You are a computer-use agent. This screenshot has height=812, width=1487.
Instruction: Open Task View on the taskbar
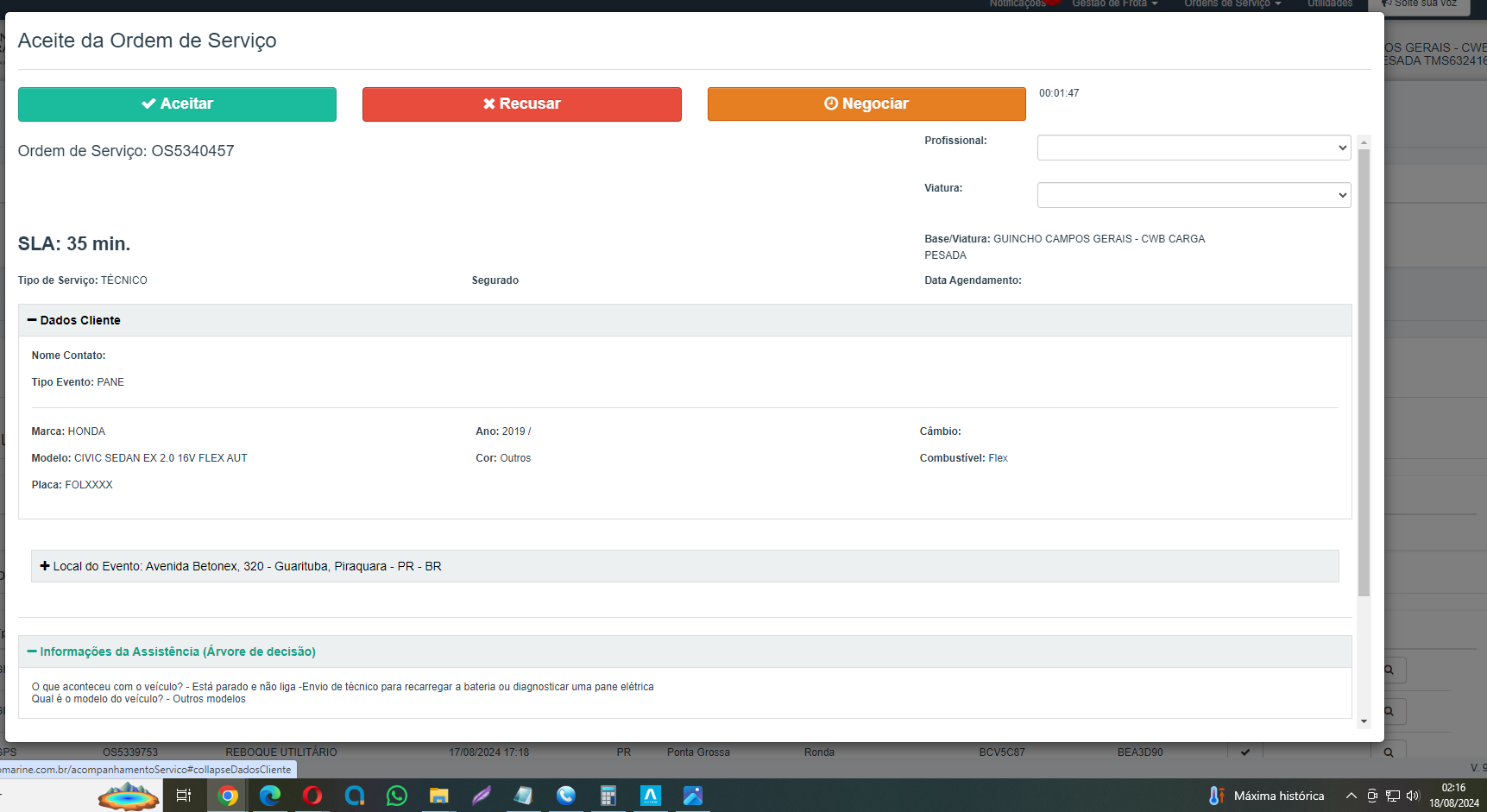[x=183, y=796]
